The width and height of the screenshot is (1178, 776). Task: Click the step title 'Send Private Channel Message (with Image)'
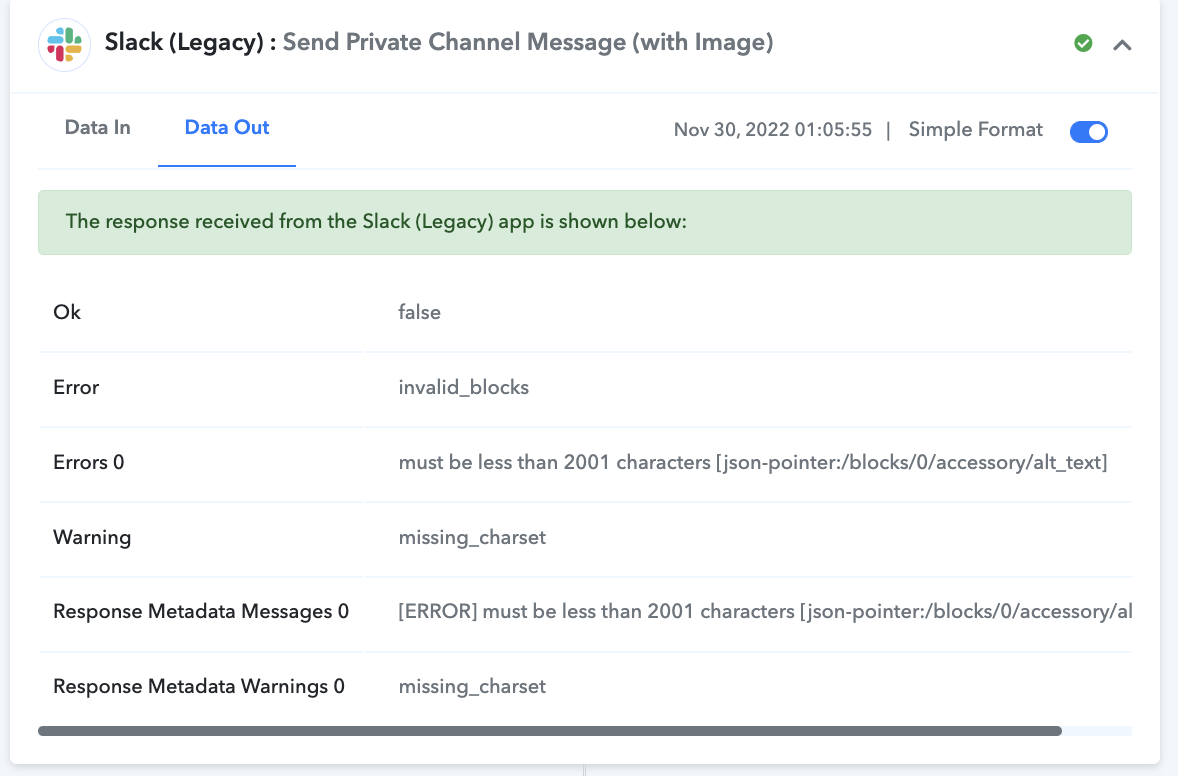click(x=528, y=42)
